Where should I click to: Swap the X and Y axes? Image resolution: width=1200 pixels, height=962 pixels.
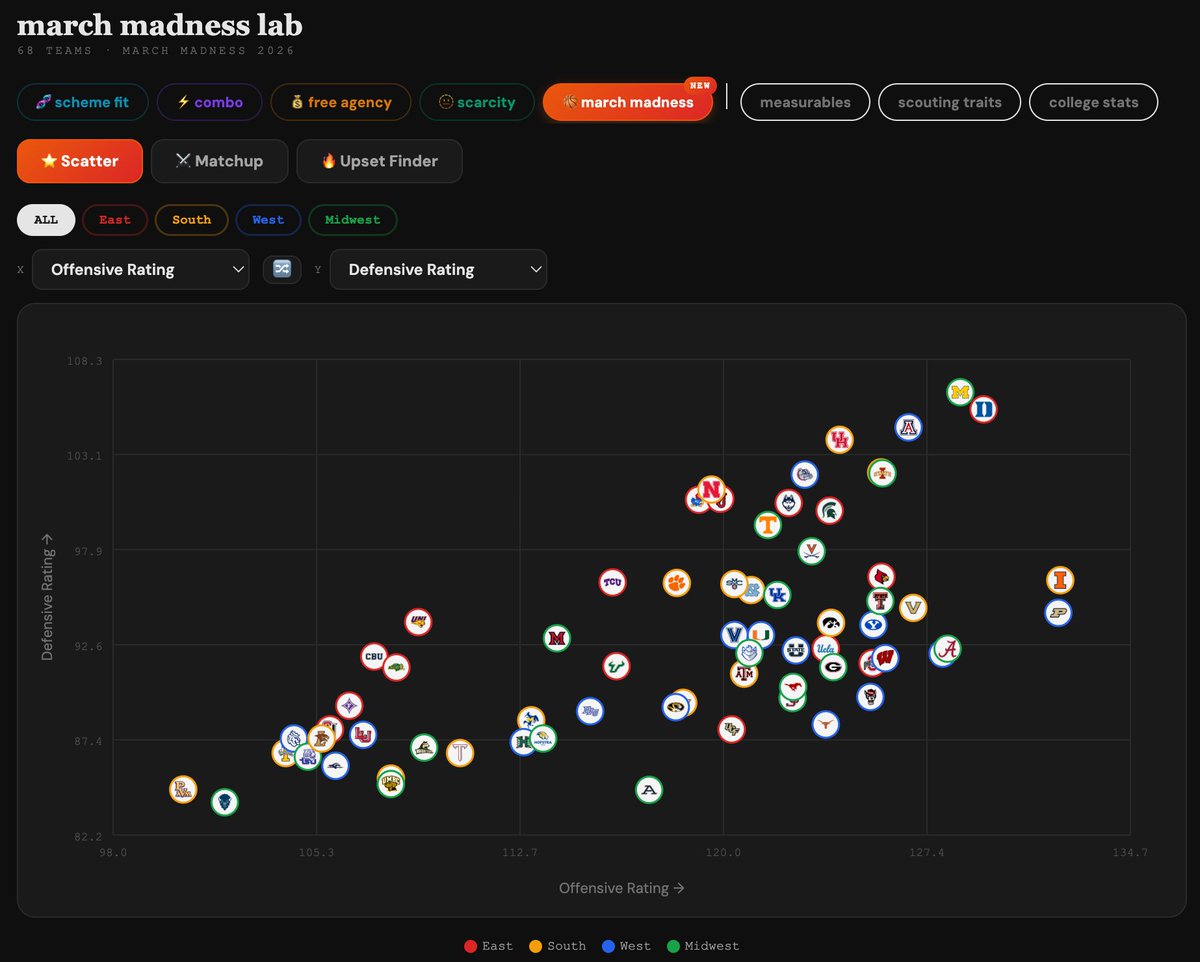[x=282, y=269]
